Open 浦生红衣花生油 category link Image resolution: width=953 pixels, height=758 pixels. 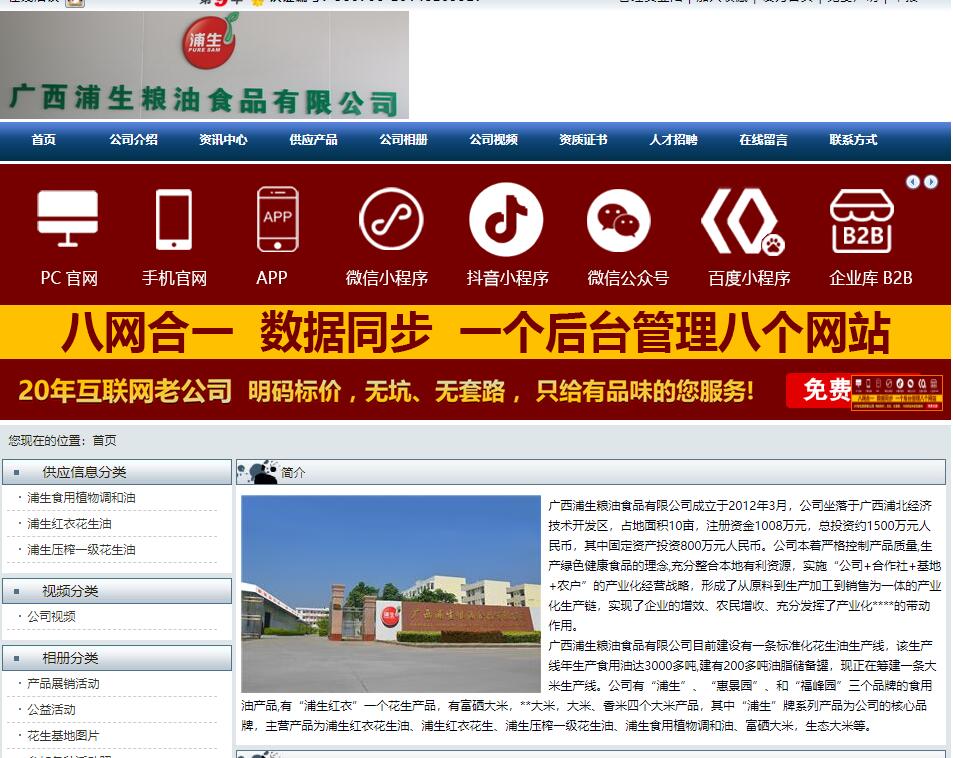coord(69,524)
